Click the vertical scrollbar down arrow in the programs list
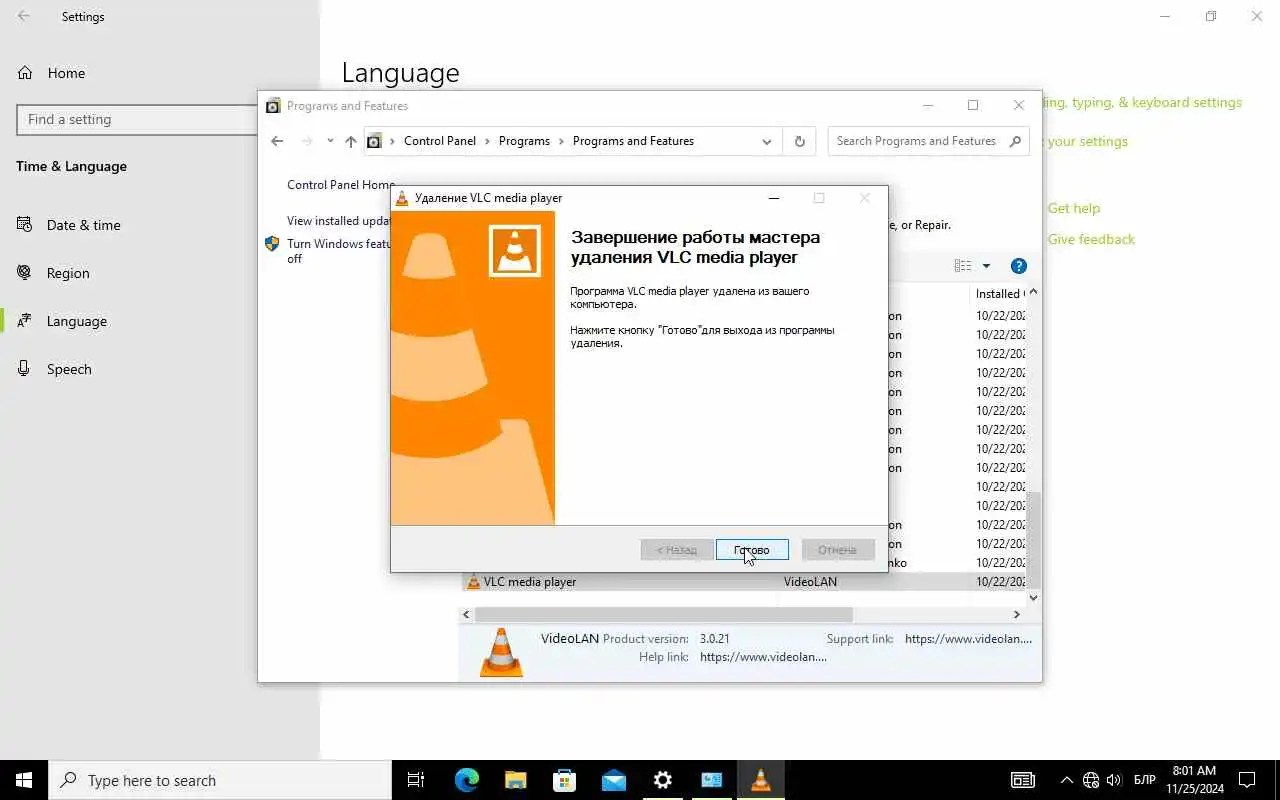 tap(1034, 598)
